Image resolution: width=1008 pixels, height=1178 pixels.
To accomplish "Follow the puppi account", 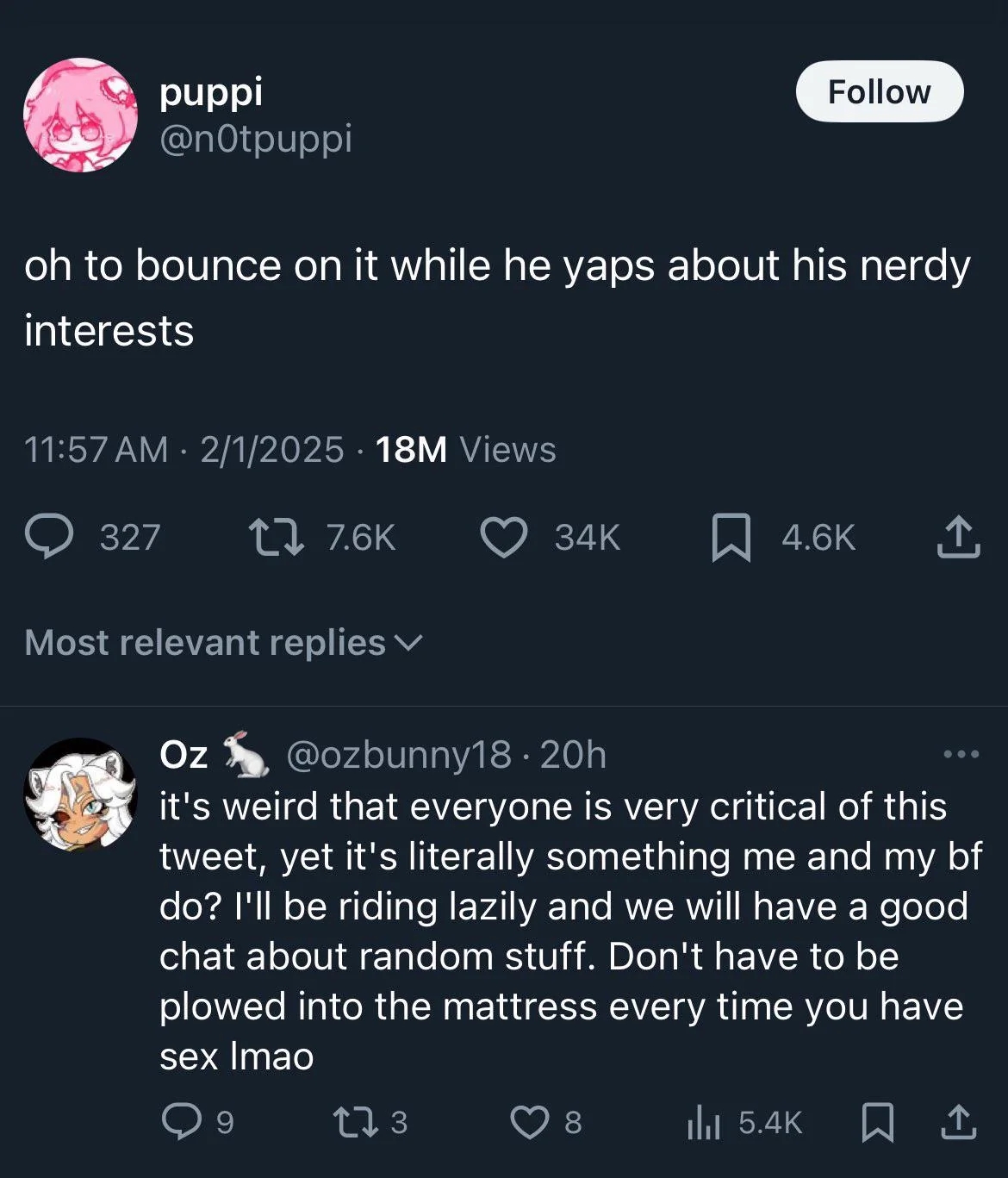I will [x=879, y=91].
